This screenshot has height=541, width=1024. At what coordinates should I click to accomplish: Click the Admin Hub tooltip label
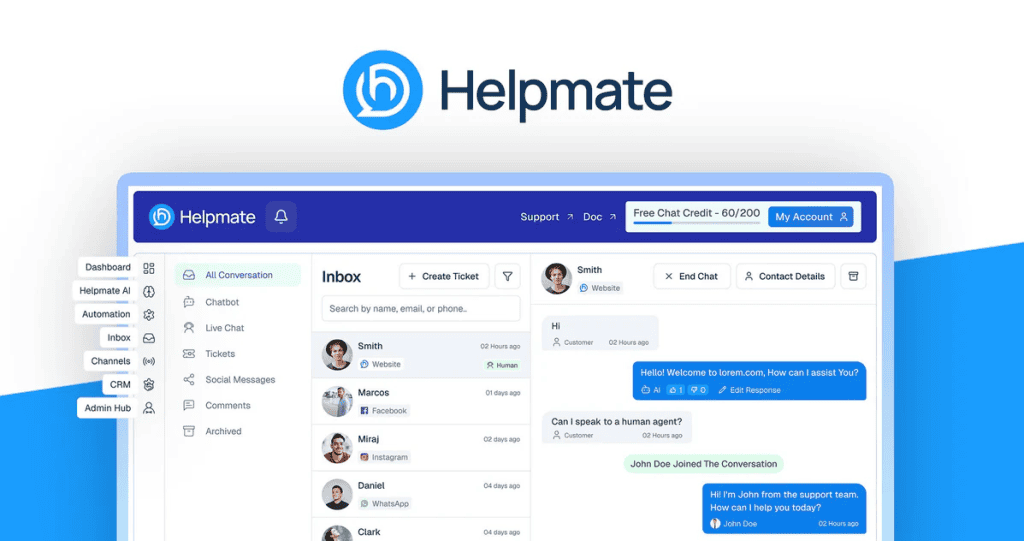(x=107, y=408)
